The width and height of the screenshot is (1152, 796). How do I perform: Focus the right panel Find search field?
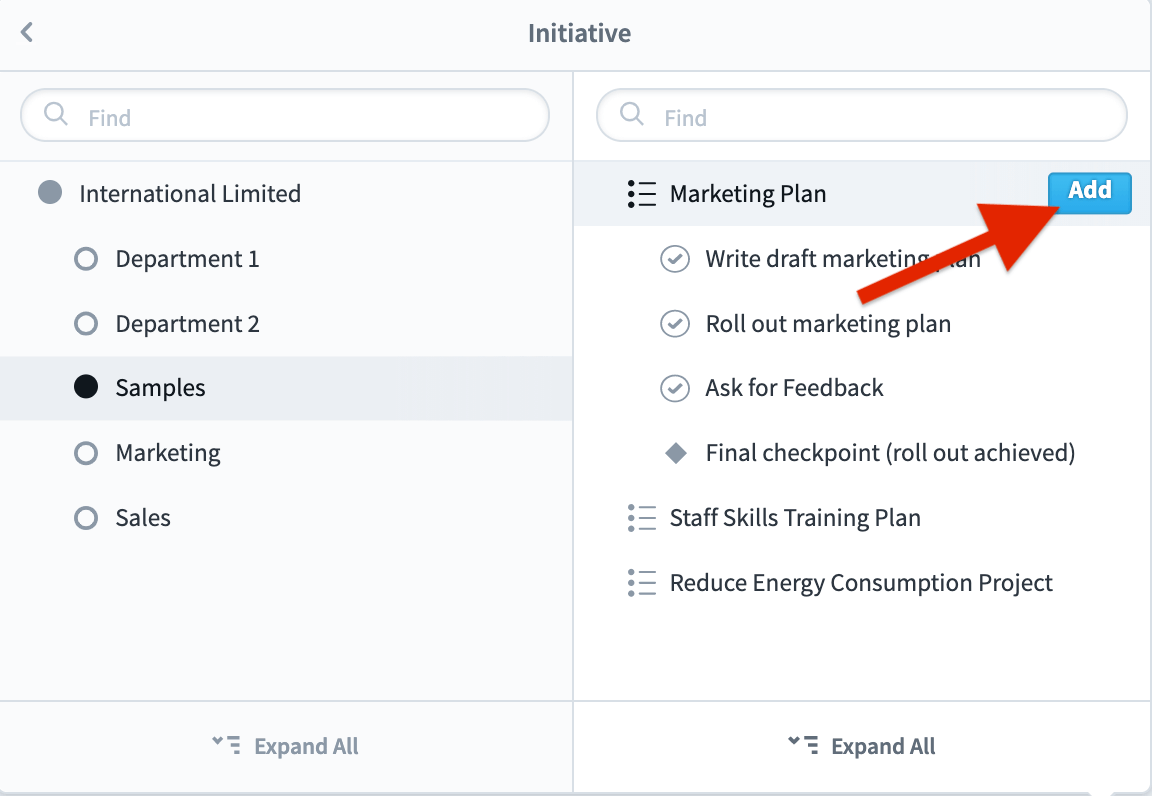(x=862, y=115)
